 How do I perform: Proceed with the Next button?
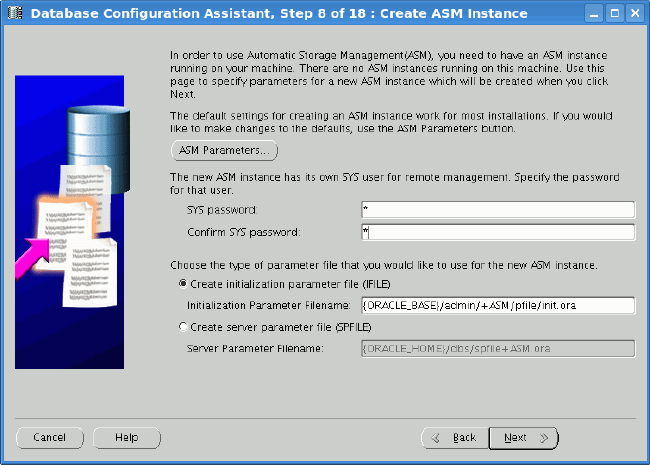point(524,438)
